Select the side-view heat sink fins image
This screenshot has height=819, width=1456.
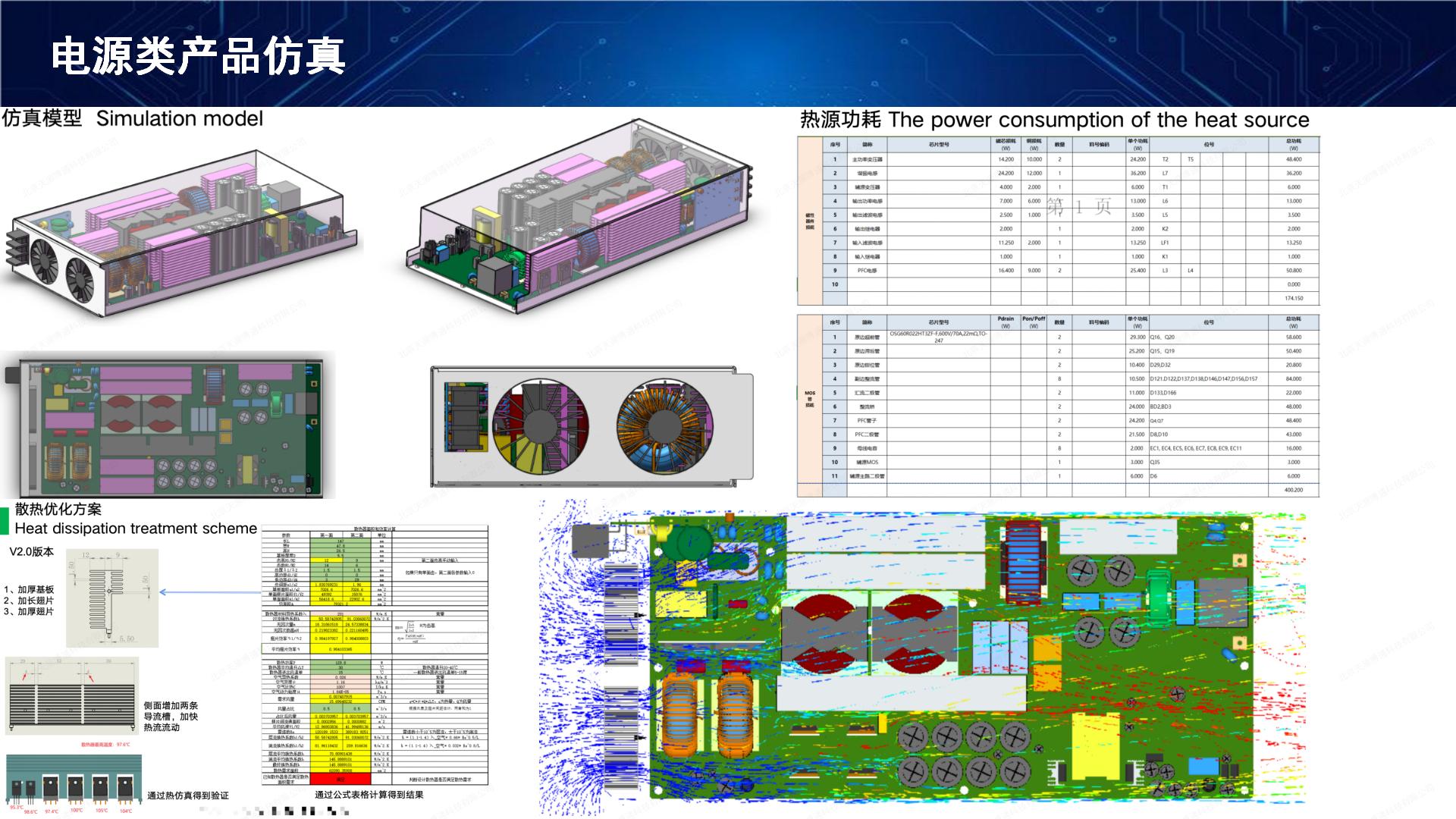click(x=73, y=695)
